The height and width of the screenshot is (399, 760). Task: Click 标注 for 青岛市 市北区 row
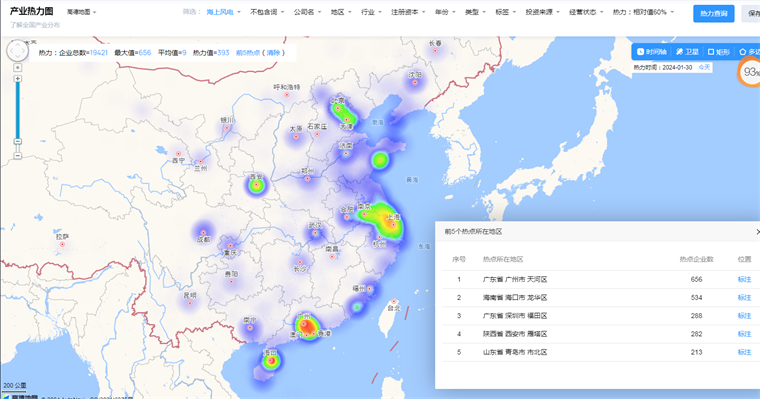pyautogui.click(x=744, y=352)
